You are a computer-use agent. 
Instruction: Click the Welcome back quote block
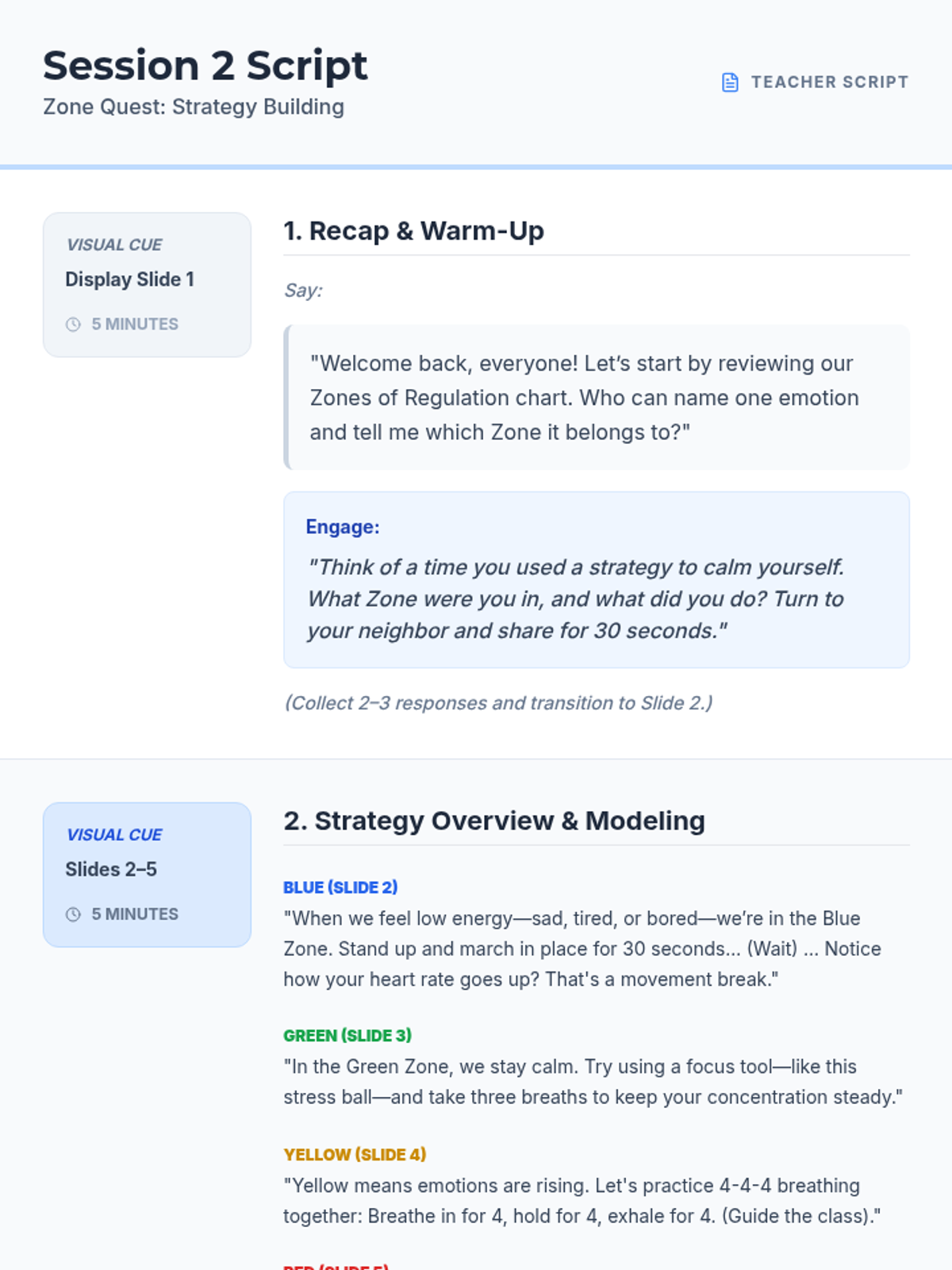click(x=597, y=397)
